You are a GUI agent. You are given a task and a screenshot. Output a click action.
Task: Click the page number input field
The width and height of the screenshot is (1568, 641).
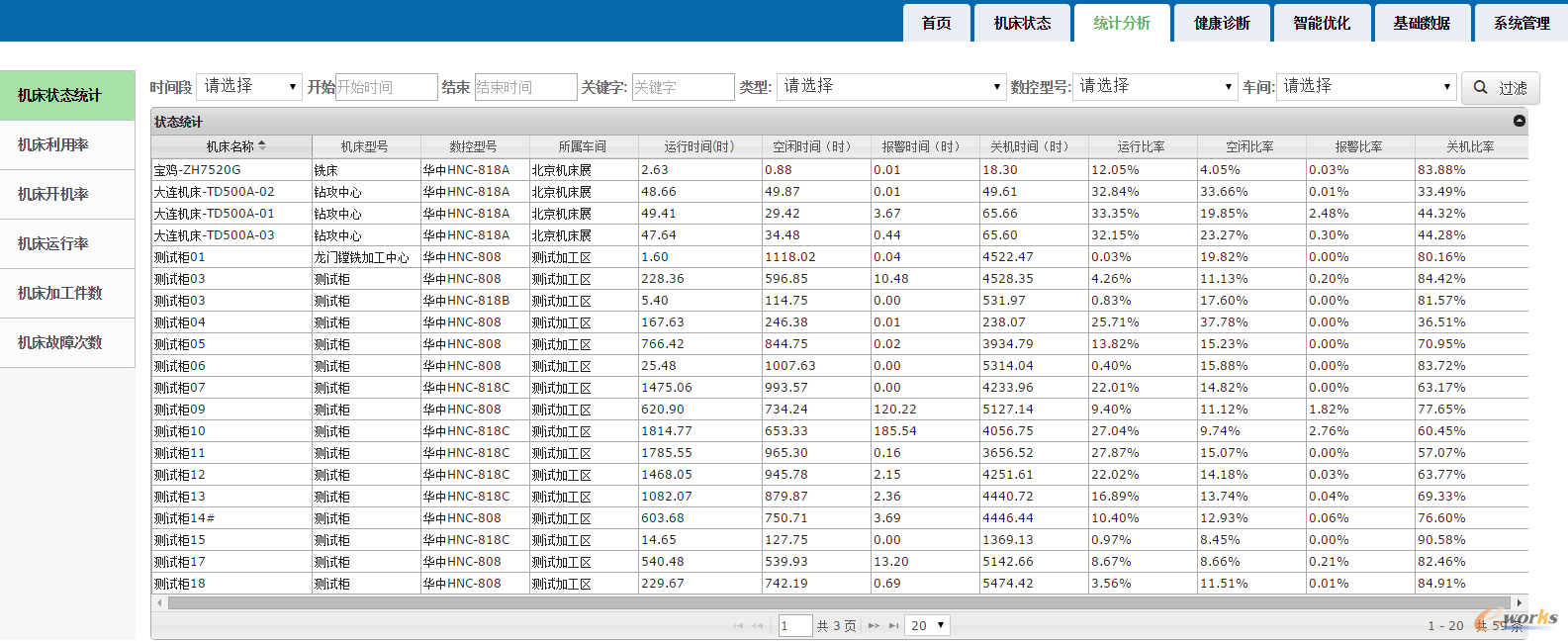[795, 625]
